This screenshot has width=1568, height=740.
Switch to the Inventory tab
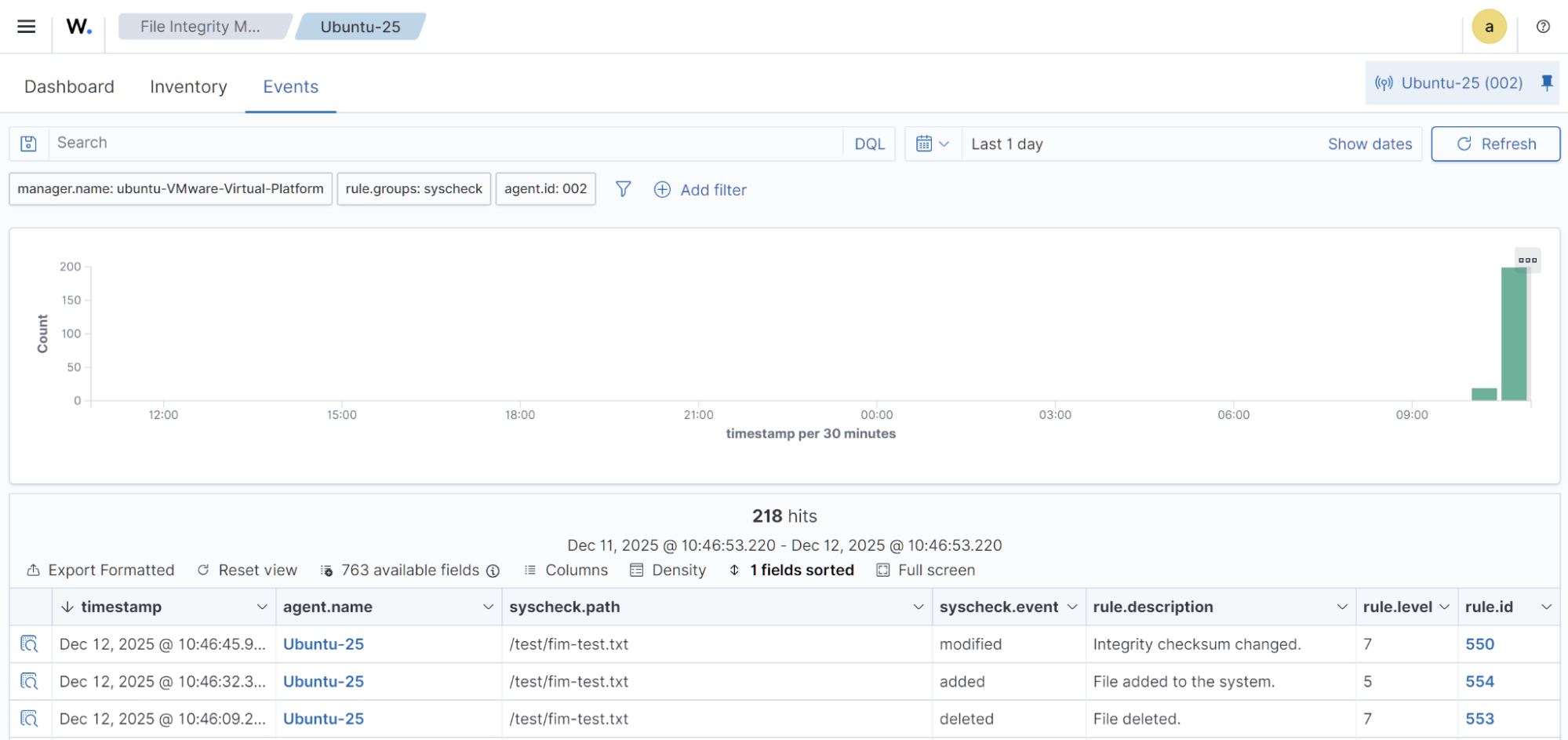coord(188,86)
